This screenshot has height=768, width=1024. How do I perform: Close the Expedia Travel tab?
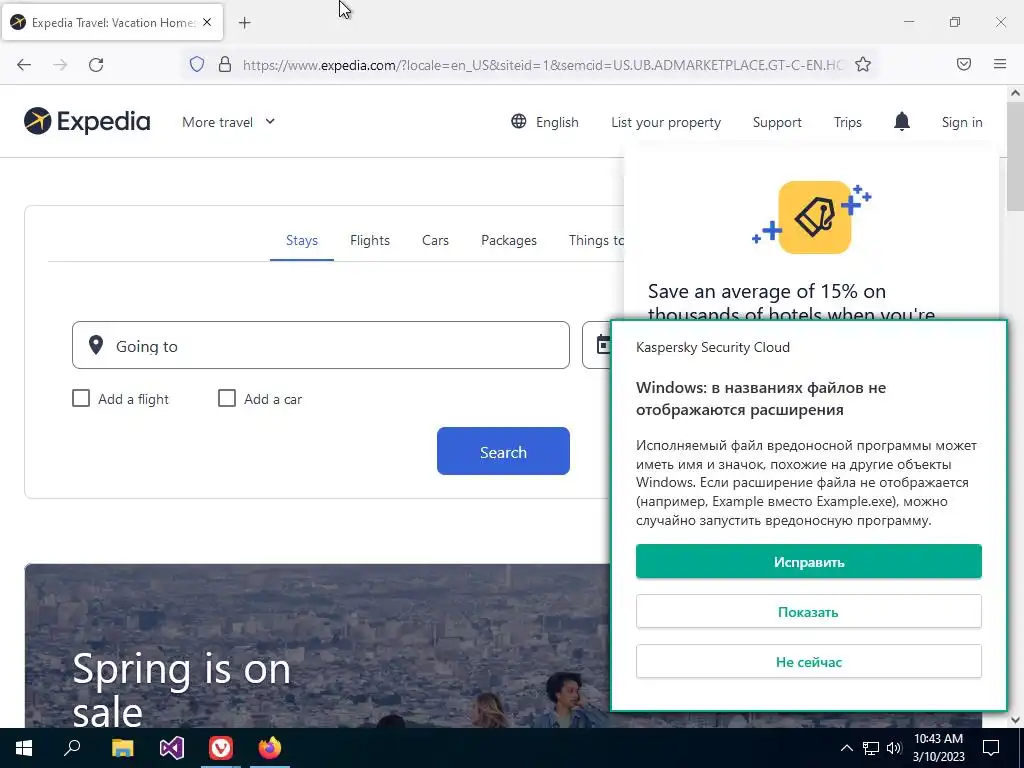(x=207, y=22)
